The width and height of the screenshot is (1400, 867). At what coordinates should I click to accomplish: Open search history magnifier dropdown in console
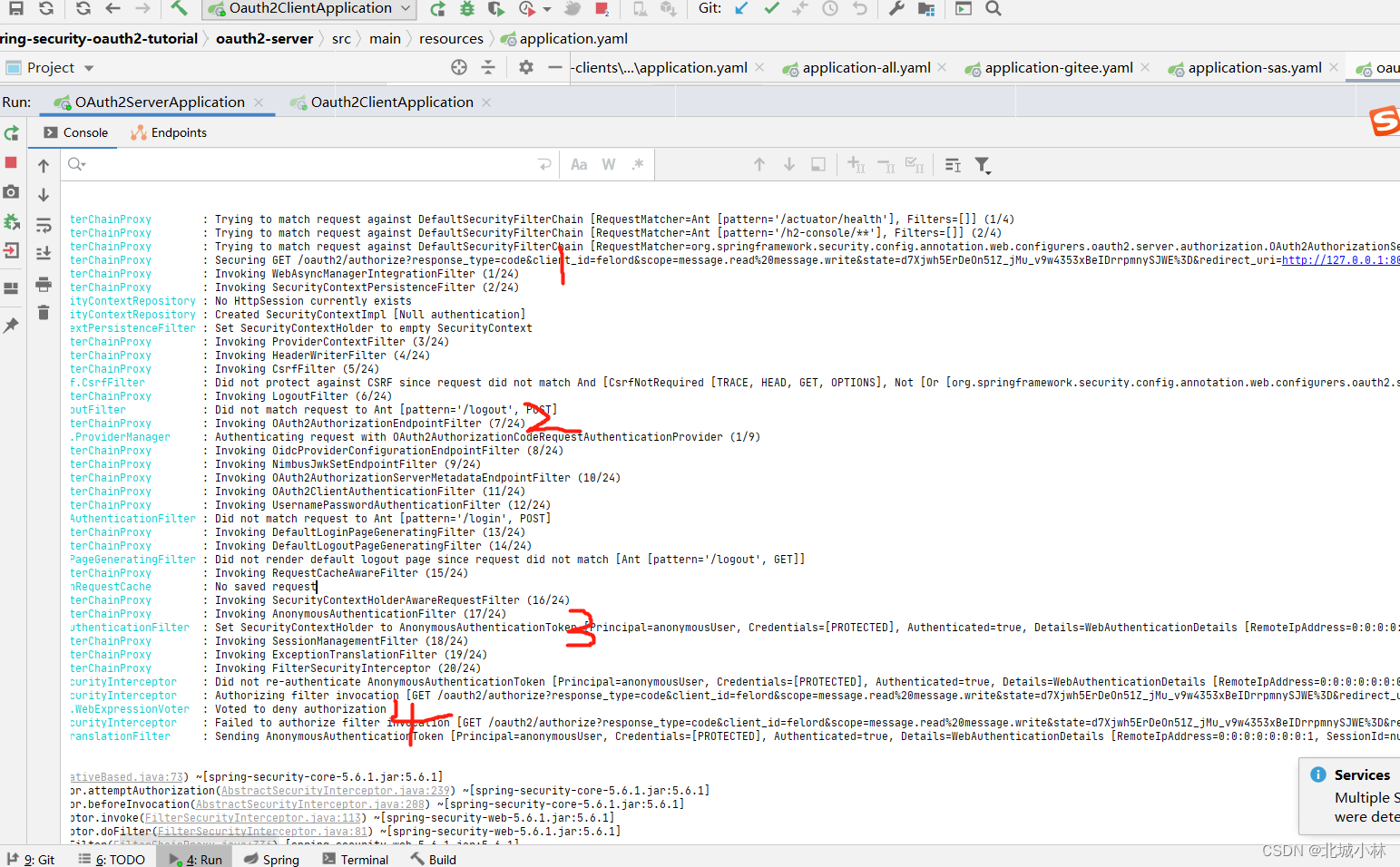(x=76, y=164)
